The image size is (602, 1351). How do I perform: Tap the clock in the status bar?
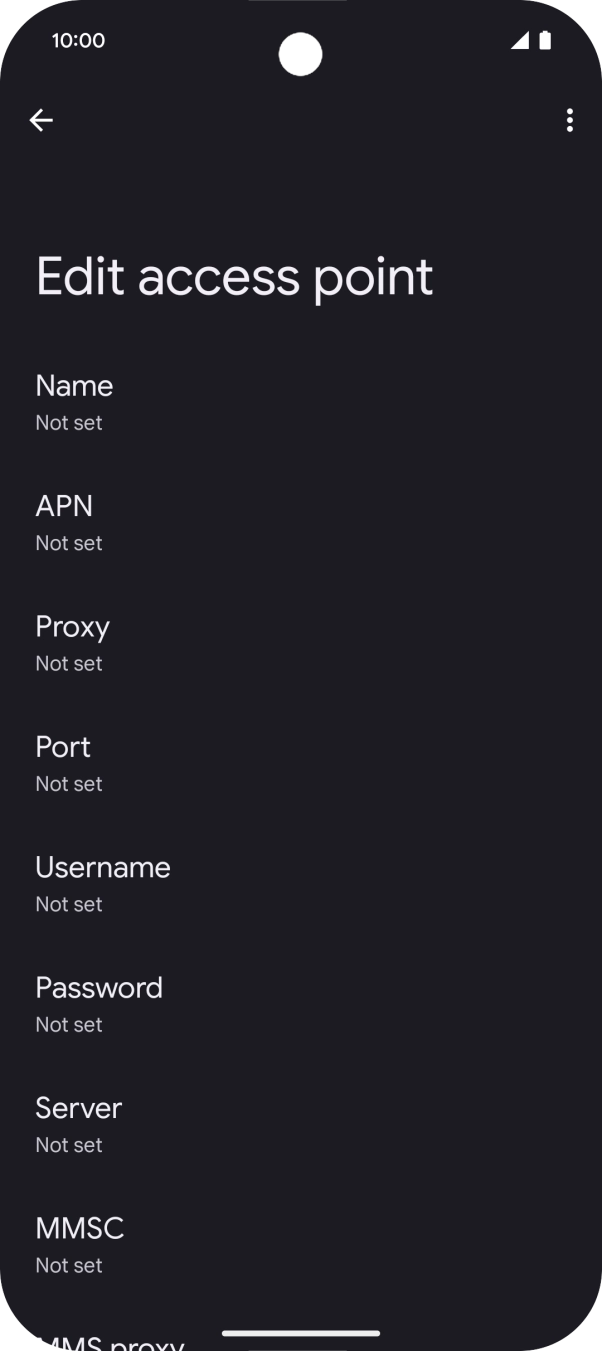pyautogui.click(x=77, y=41)
